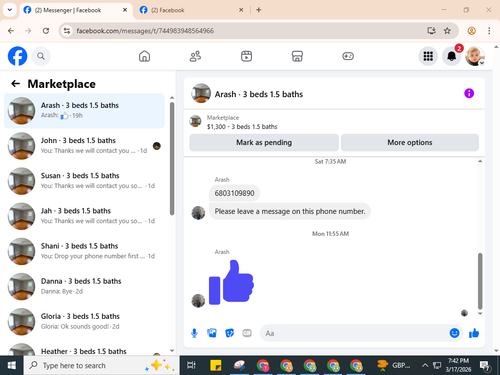
Task: Click the browser back arrow
Action: coord(11,31)
